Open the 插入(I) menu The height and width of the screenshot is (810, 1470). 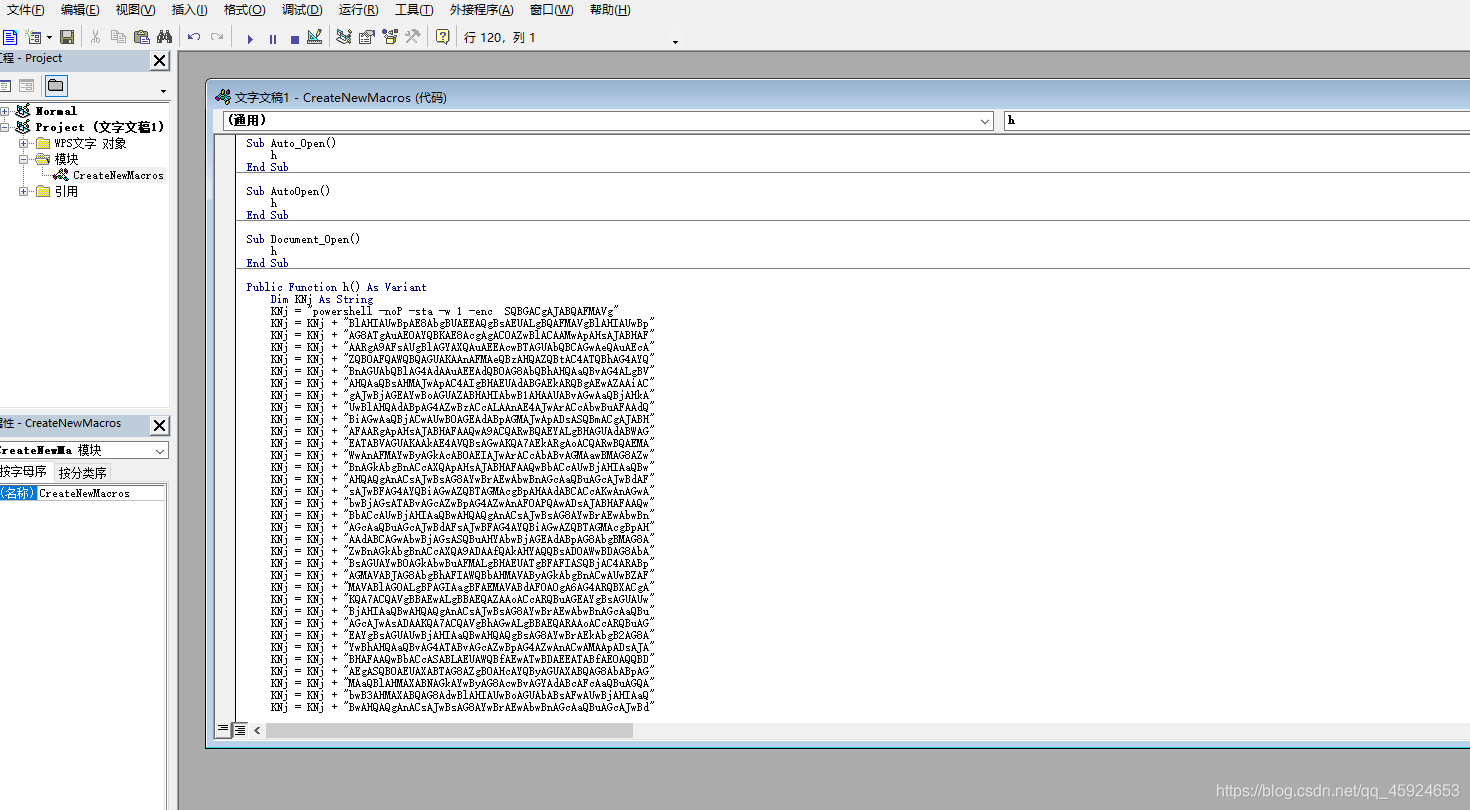[x=190, y=10]
